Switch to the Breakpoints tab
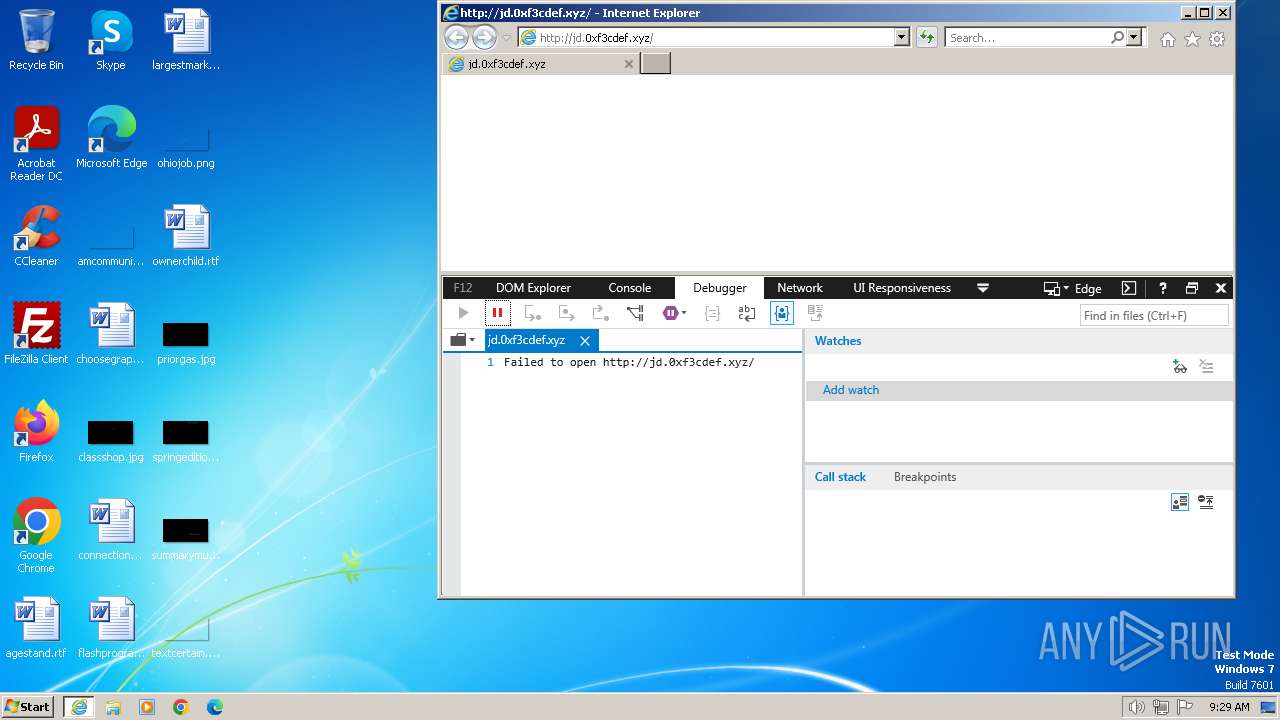The width and height of the screenshot is (1280, 720). [x=925, y=477]
